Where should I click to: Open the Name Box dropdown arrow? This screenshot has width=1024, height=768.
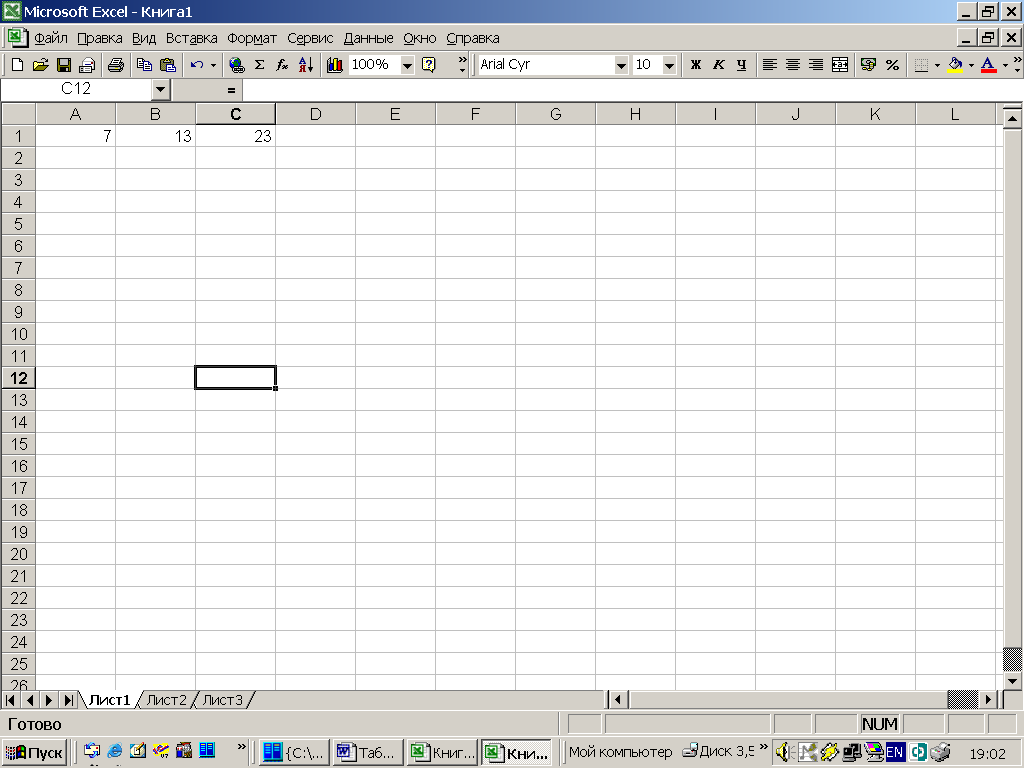[161, 89]
